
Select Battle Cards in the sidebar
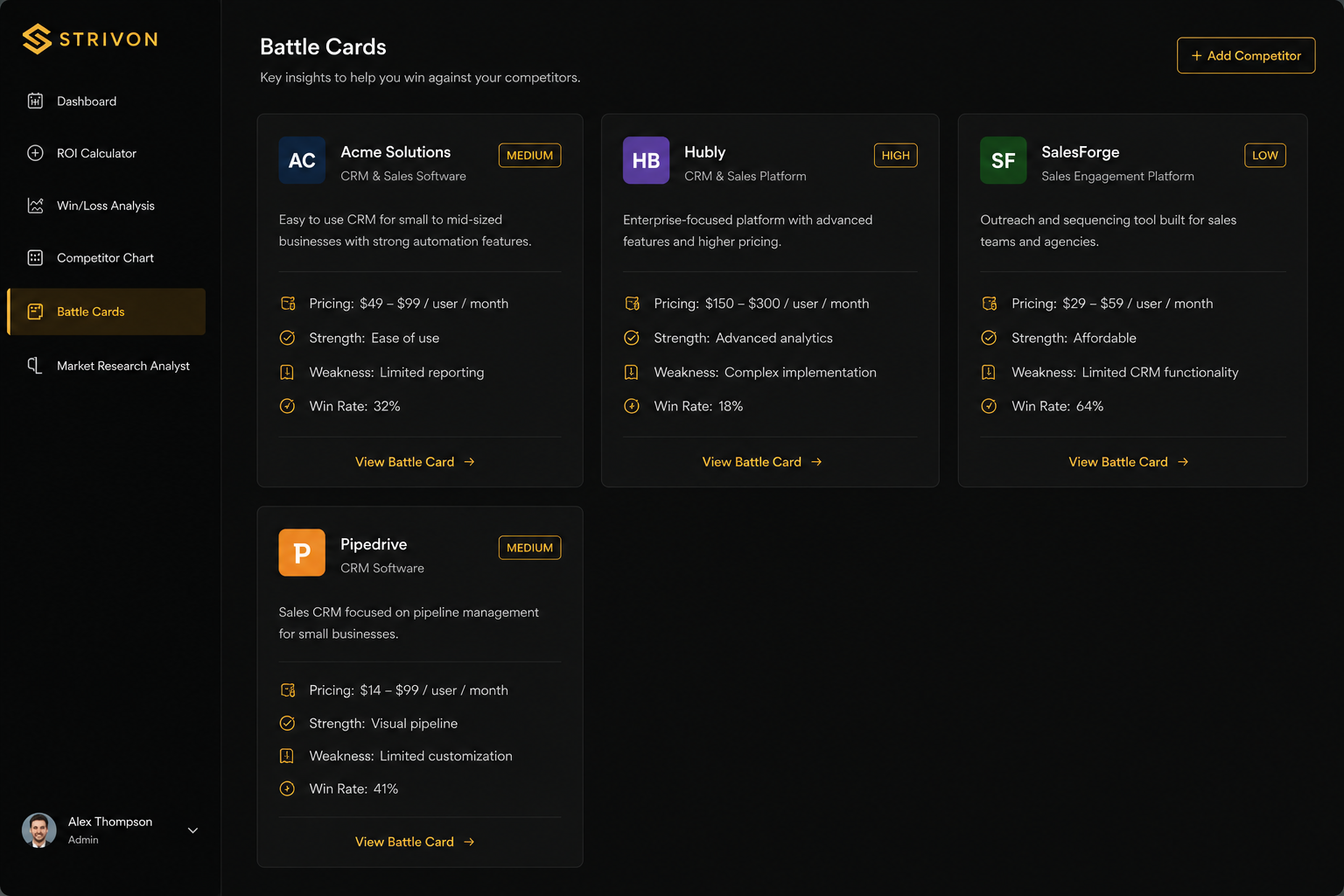click(107, 311)
